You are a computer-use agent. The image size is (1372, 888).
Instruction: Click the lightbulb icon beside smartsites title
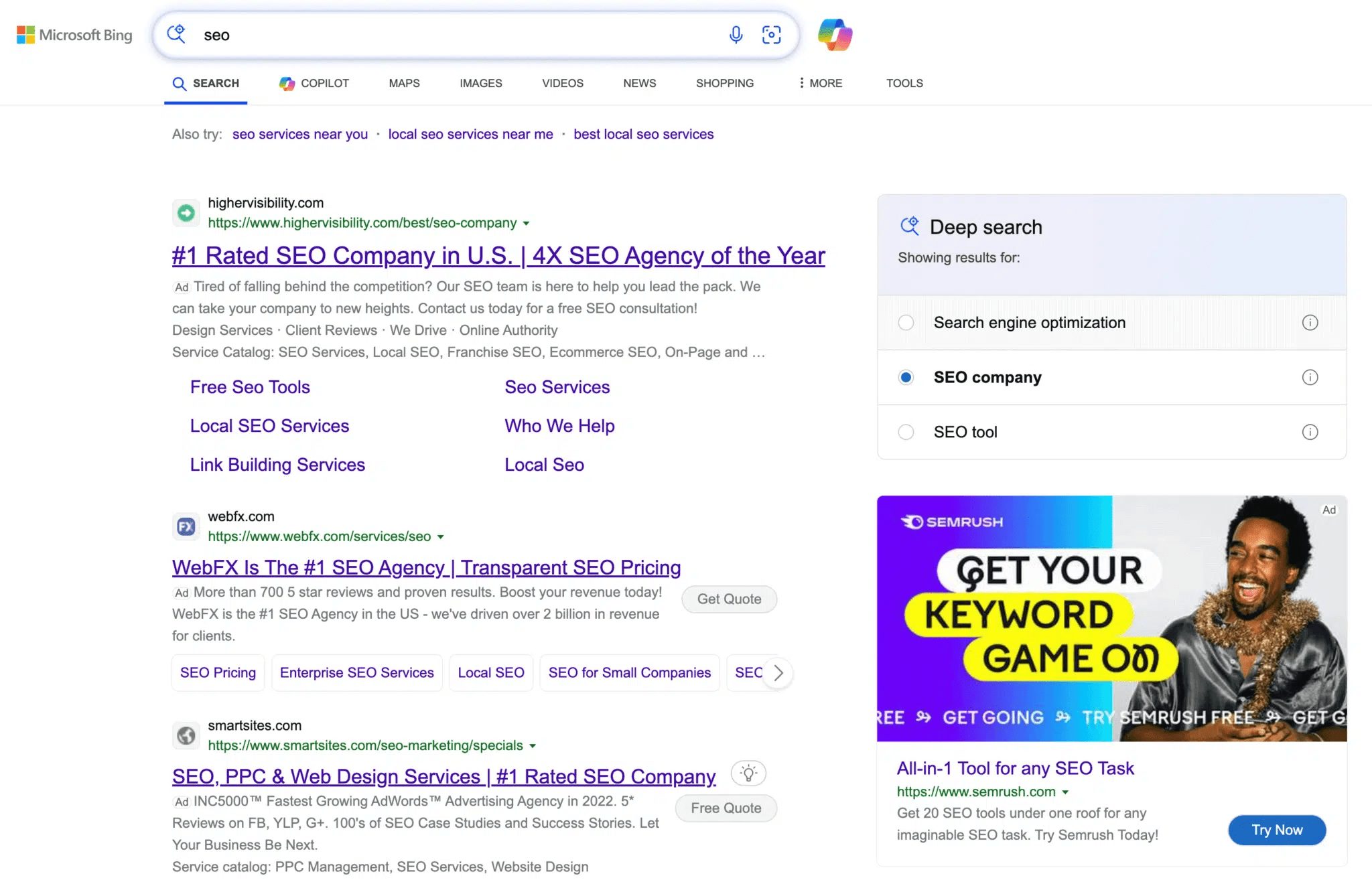point(748,773)
